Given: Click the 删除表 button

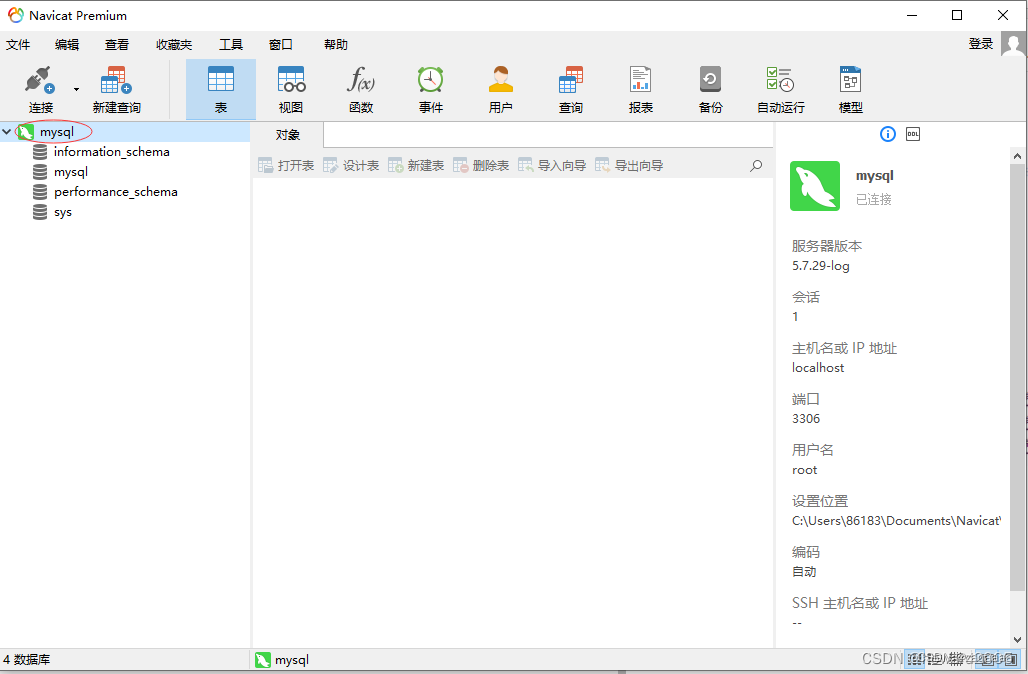Looking at the screenshot, I should click(x=481, y=165).
